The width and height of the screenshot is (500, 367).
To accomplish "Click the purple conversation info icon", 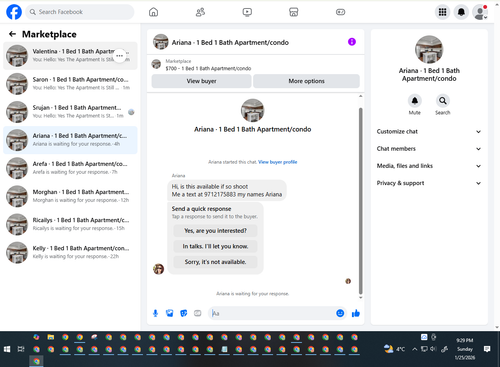I will 352,42.
